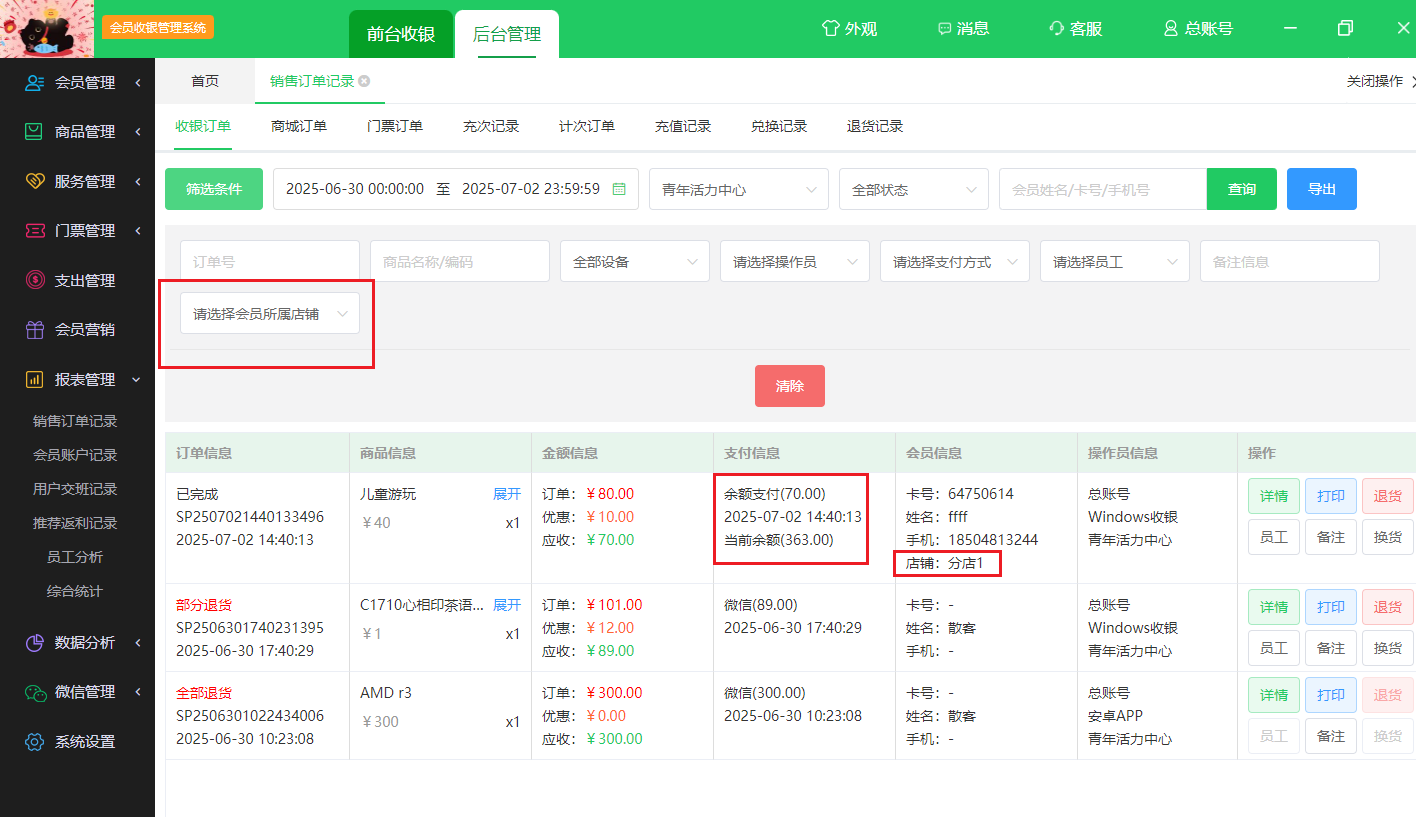Screen dimensions: 1416x817
Task: Open the 青年活力中心 store dropdown
Action: coord(738,189)
